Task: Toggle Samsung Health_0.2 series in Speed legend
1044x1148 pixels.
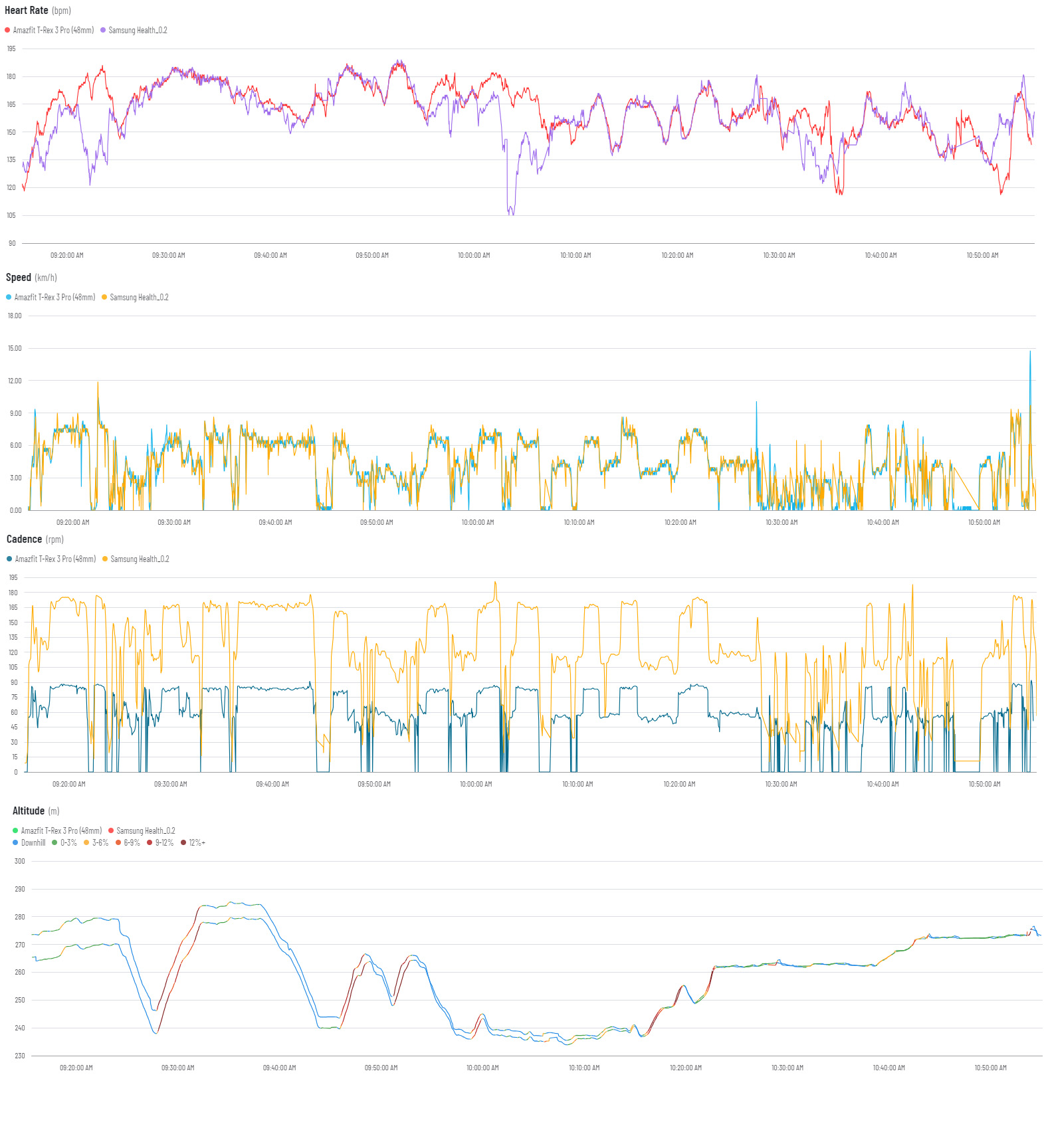Action: (135, 298)
